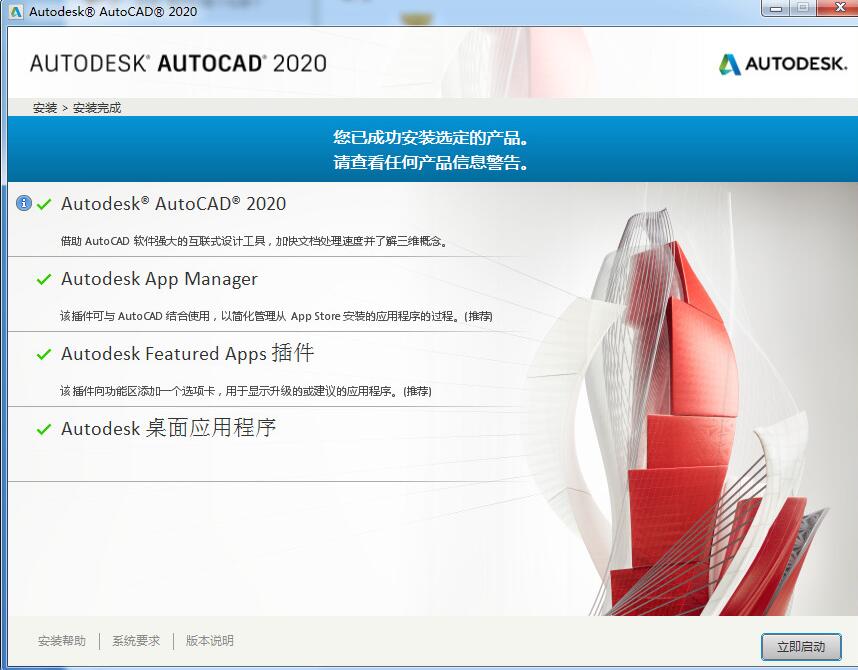Select the Autodesk® AutoCAD® 2020 product title
This screenshot has height=670, width=858.
[x=173, y=204]
